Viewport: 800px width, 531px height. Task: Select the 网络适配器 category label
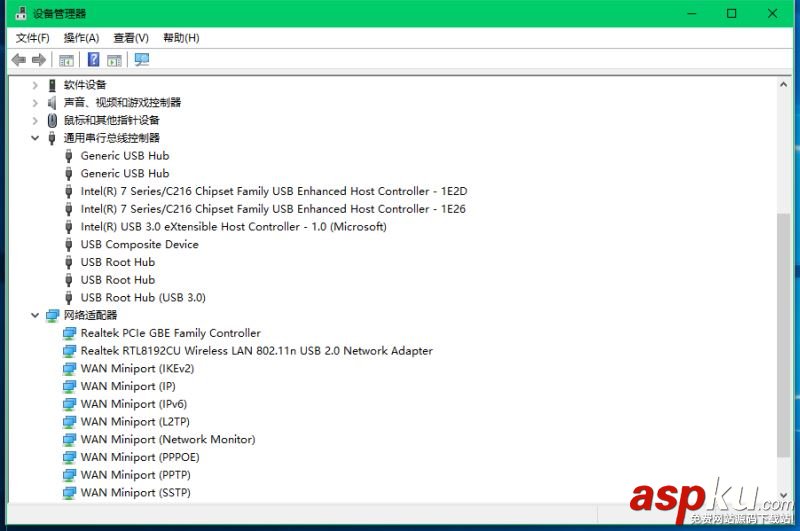point(90,316)
